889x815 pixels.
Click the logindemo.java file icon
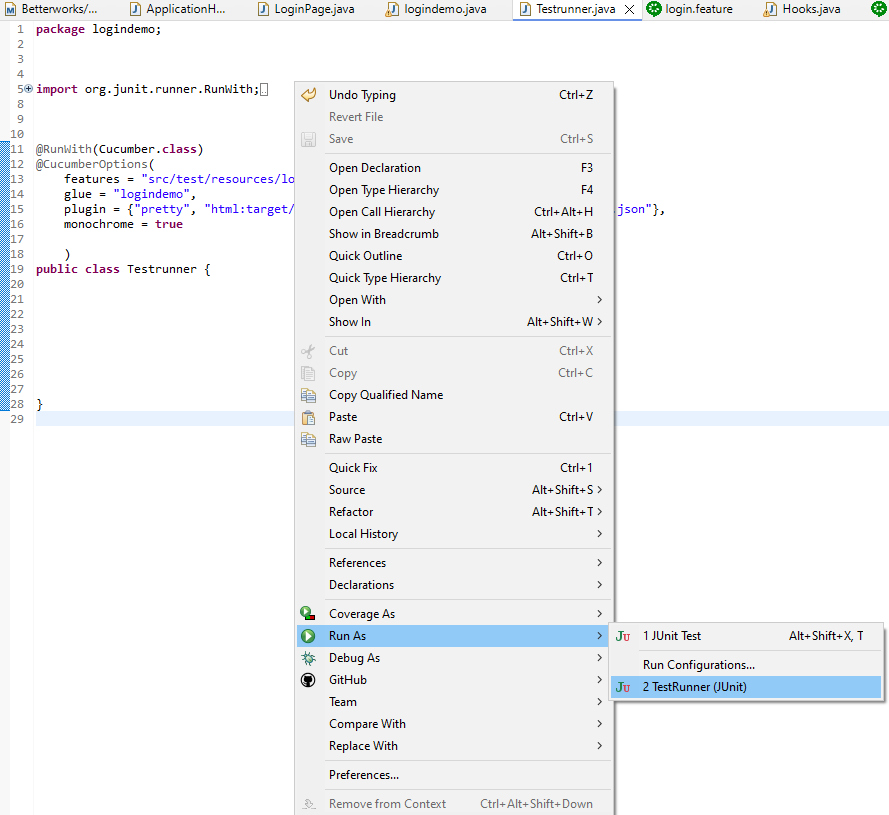tap(391, 9)
